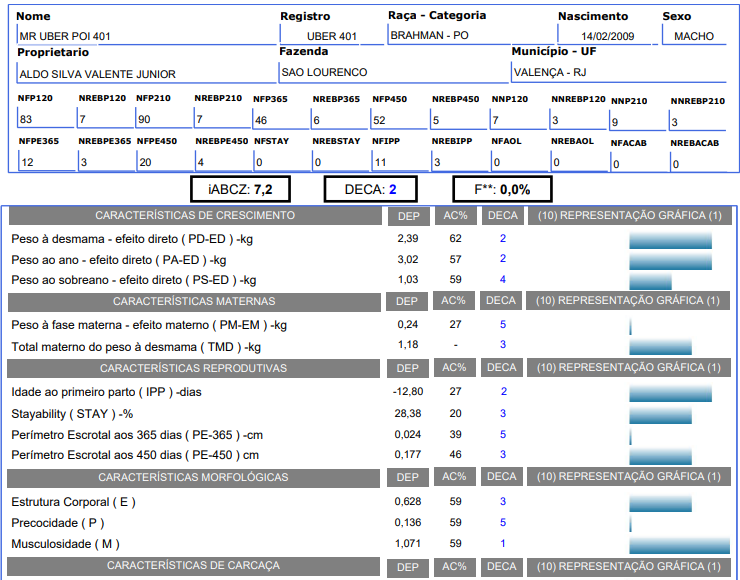Image resolution: width=740 pixels, height=580 pixels.
Task: Click the Nome field containing MR UBER POI 401
Action: (145, 36)
